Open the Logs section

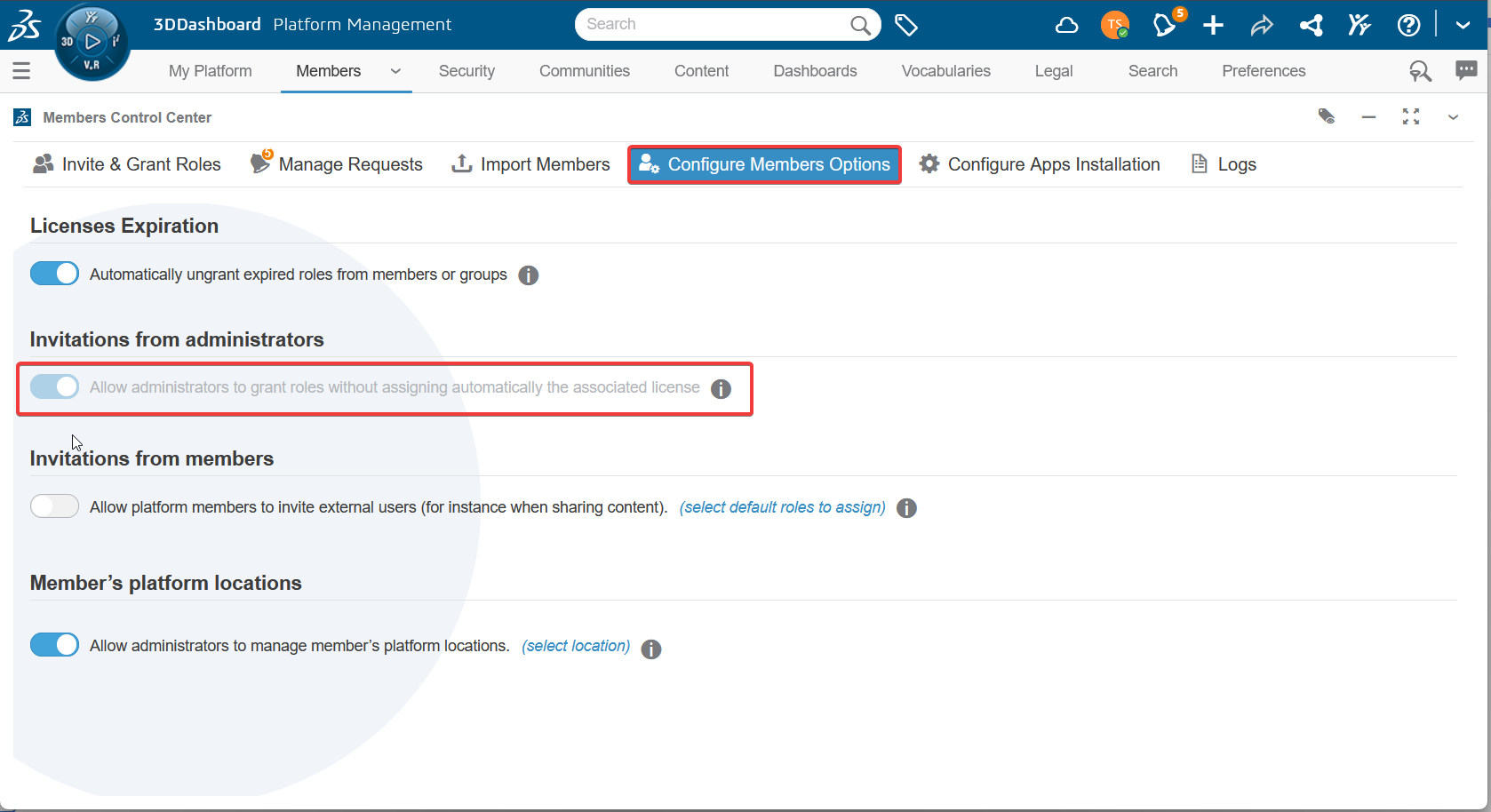[x=1224, y=164]
